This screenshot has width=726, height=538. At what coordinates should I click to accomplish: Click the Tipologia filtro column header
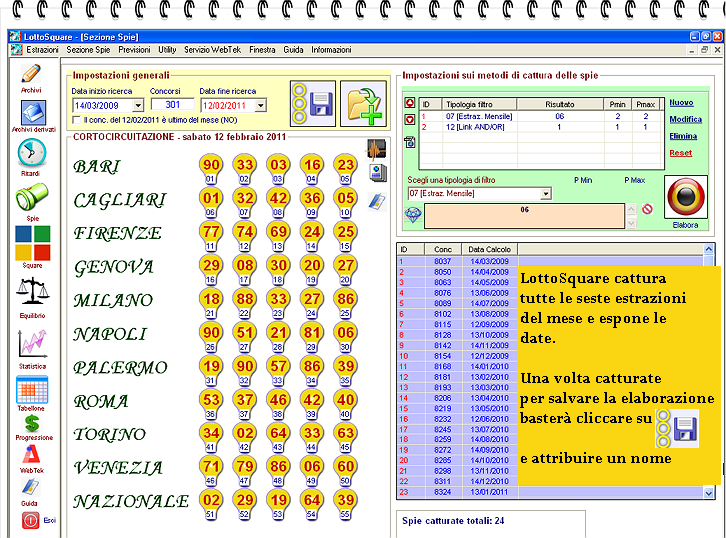479,104
